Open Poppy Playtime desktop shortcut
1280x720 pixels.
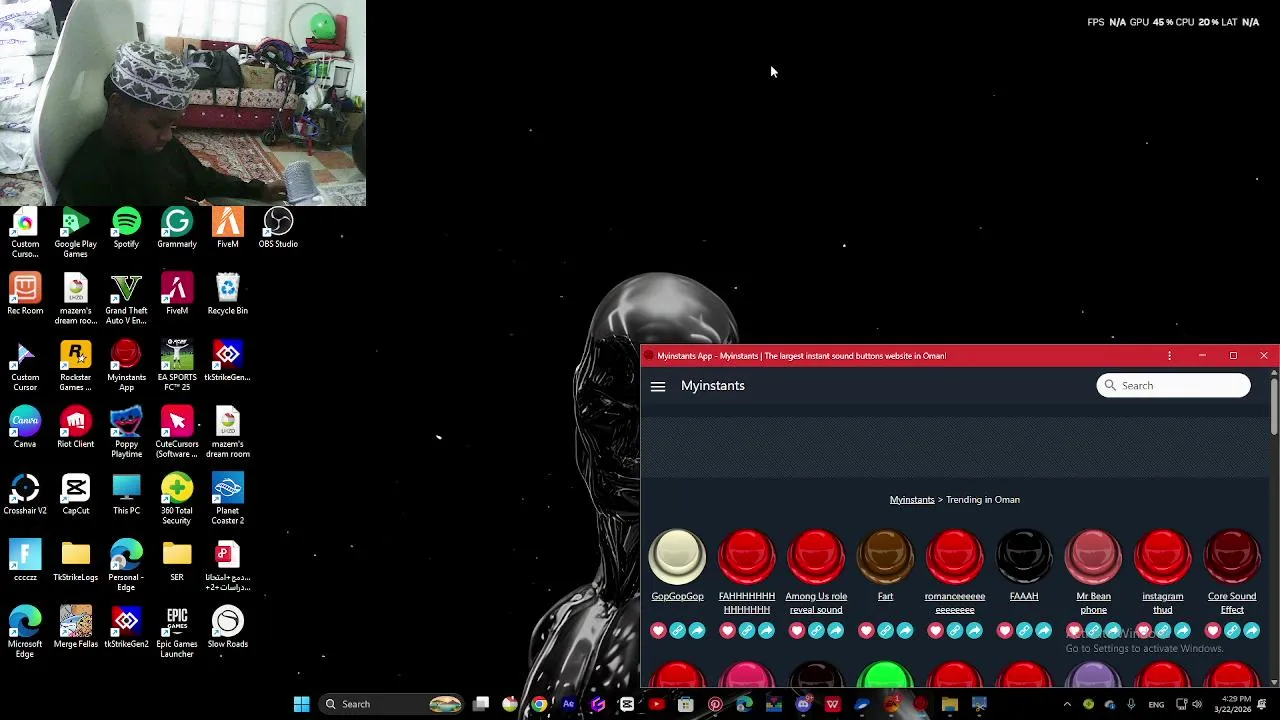click(x=126, y=433)
